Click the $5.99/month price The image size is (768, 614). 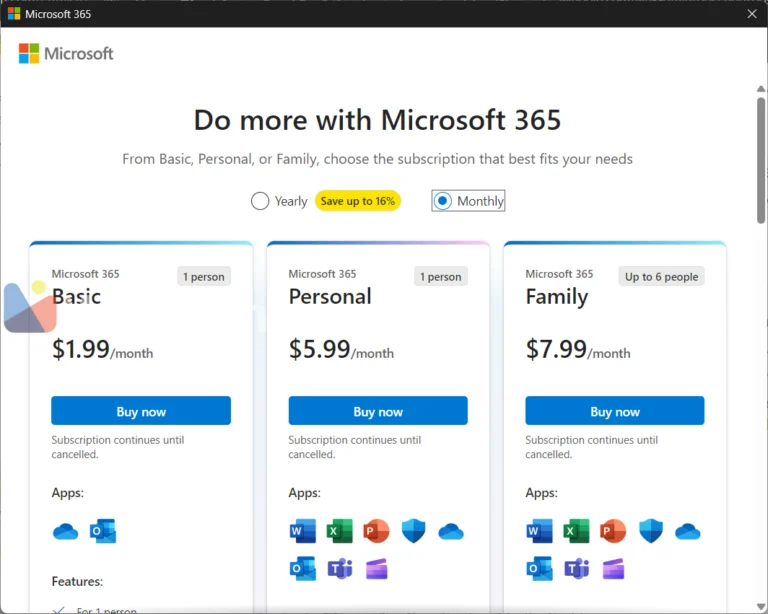pos(341,350)
